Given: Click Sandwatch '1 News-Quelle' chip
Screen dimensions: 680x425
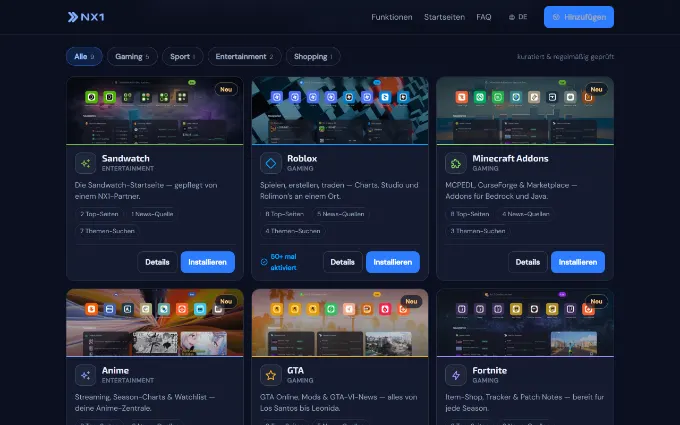Looking at the screenshot, I should click(x=152, y=214).
